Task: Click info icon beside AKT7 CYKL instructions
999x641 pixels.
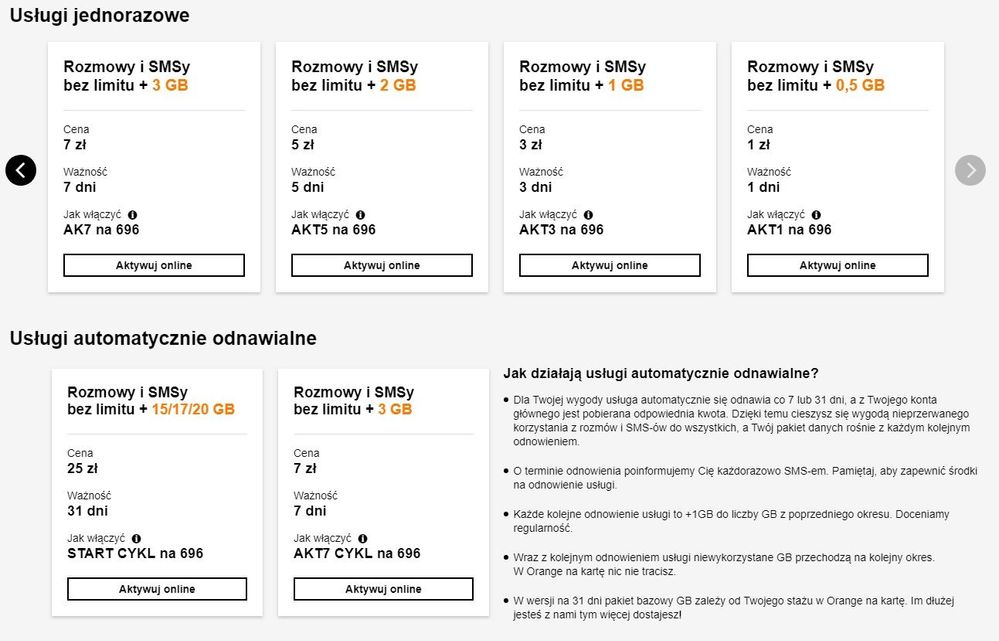Action: (362, 537)
